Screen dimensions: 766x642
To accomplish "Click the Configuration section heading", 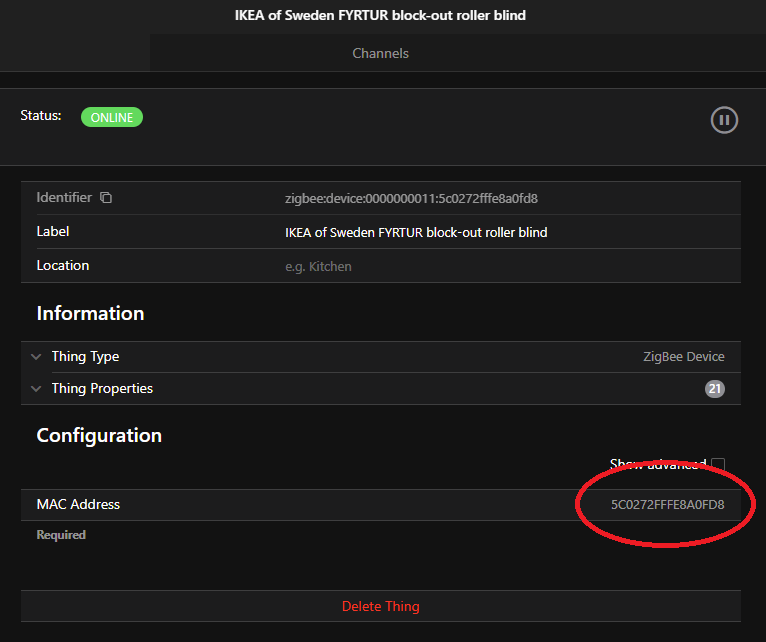I will (99, 436).
